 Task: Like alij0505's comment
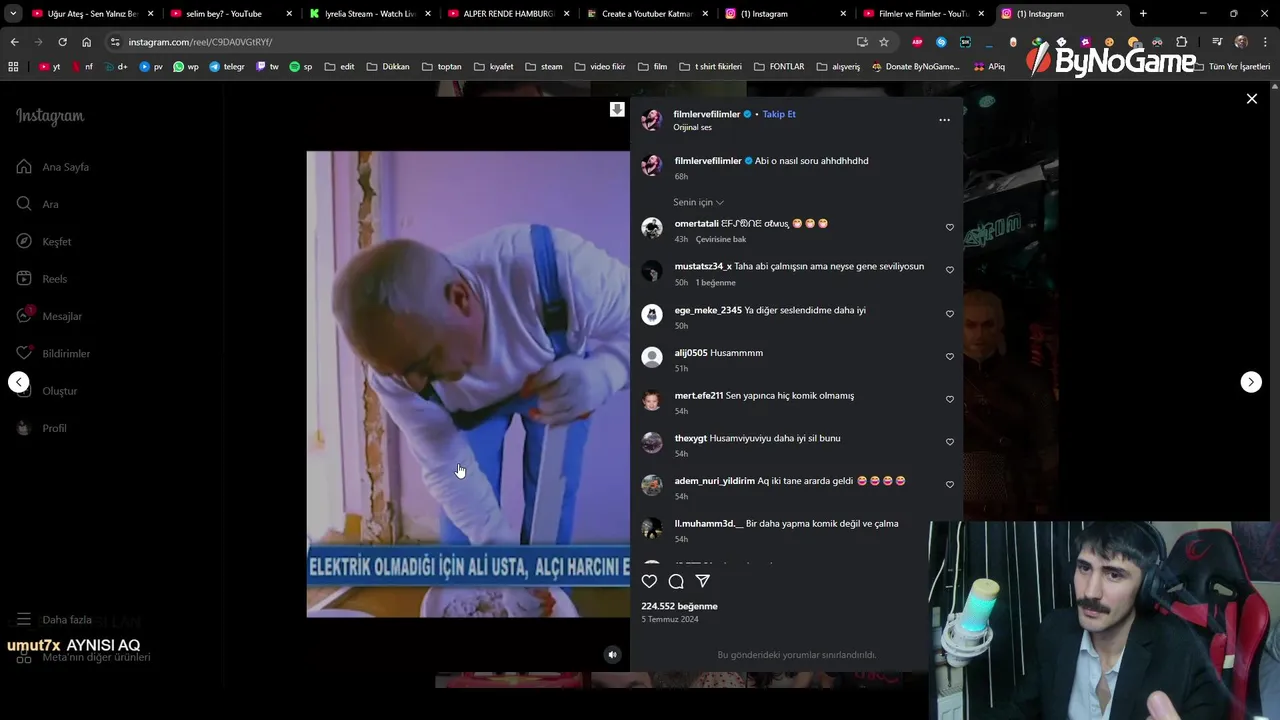pos(950,356)
